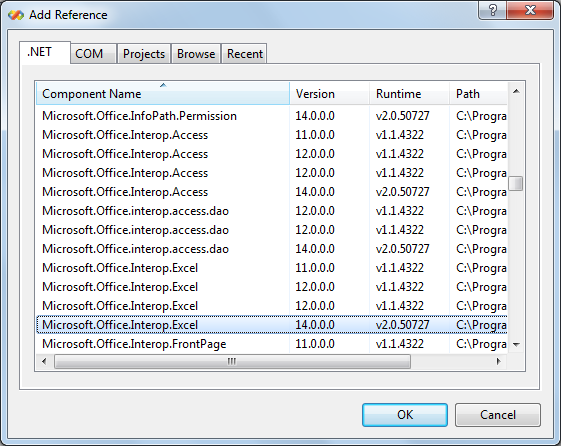Click the vertical scrollbar up arrow
This screenshot has width=561, height=446.
point(516,91)
